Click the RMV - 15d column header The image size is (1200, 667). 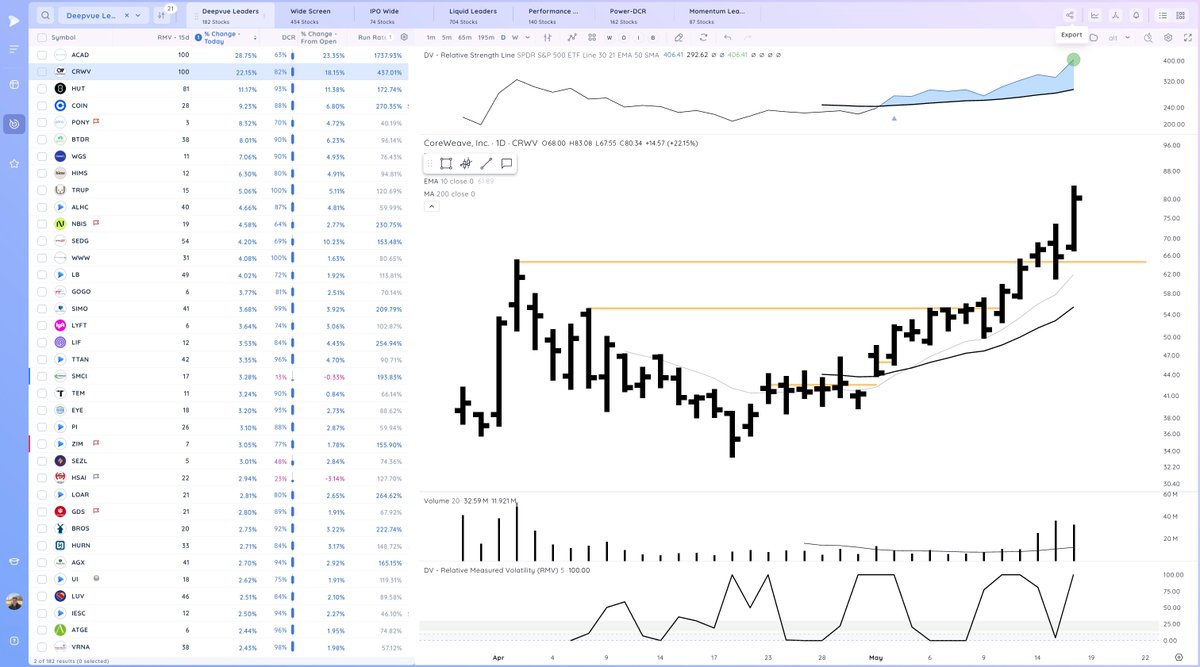coord(173,37)
